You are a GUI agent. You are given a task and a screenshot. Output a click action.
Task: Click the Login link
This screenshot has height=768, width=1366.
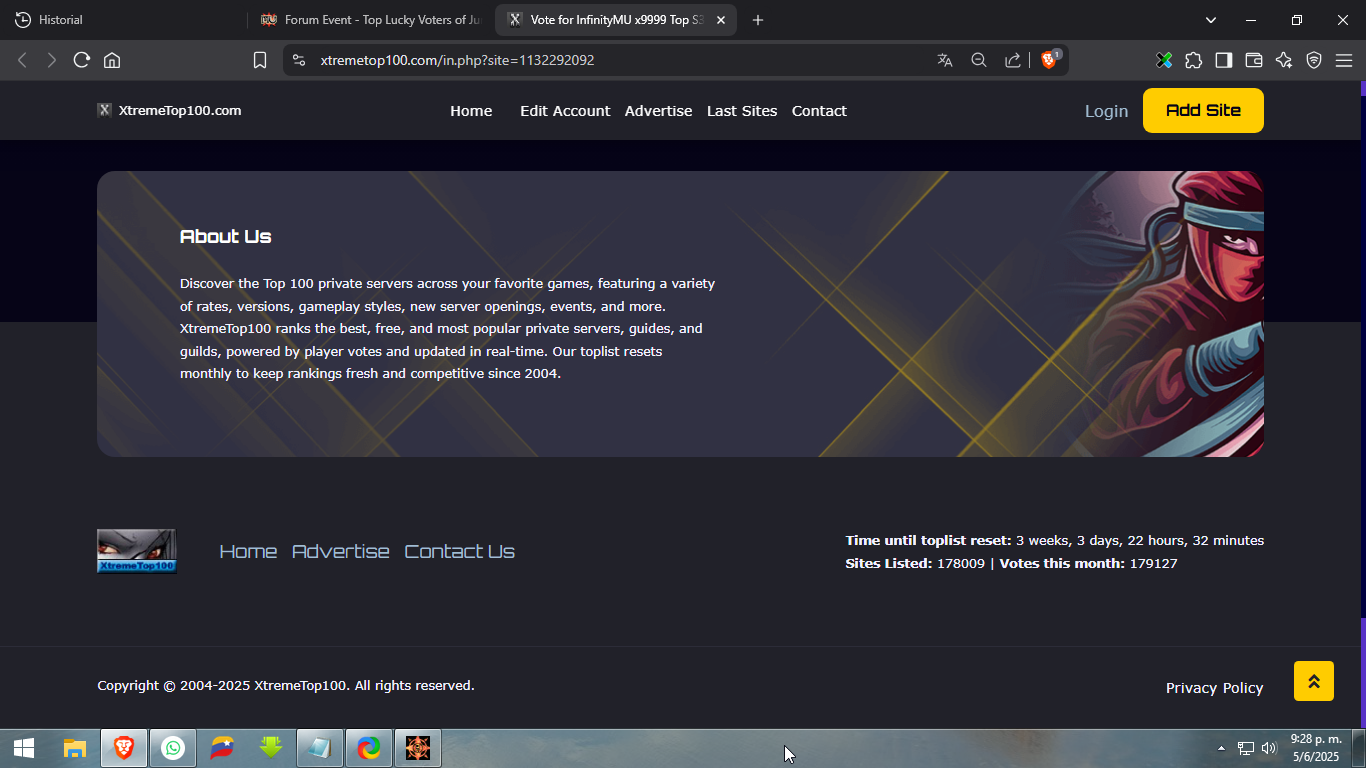1106,111
